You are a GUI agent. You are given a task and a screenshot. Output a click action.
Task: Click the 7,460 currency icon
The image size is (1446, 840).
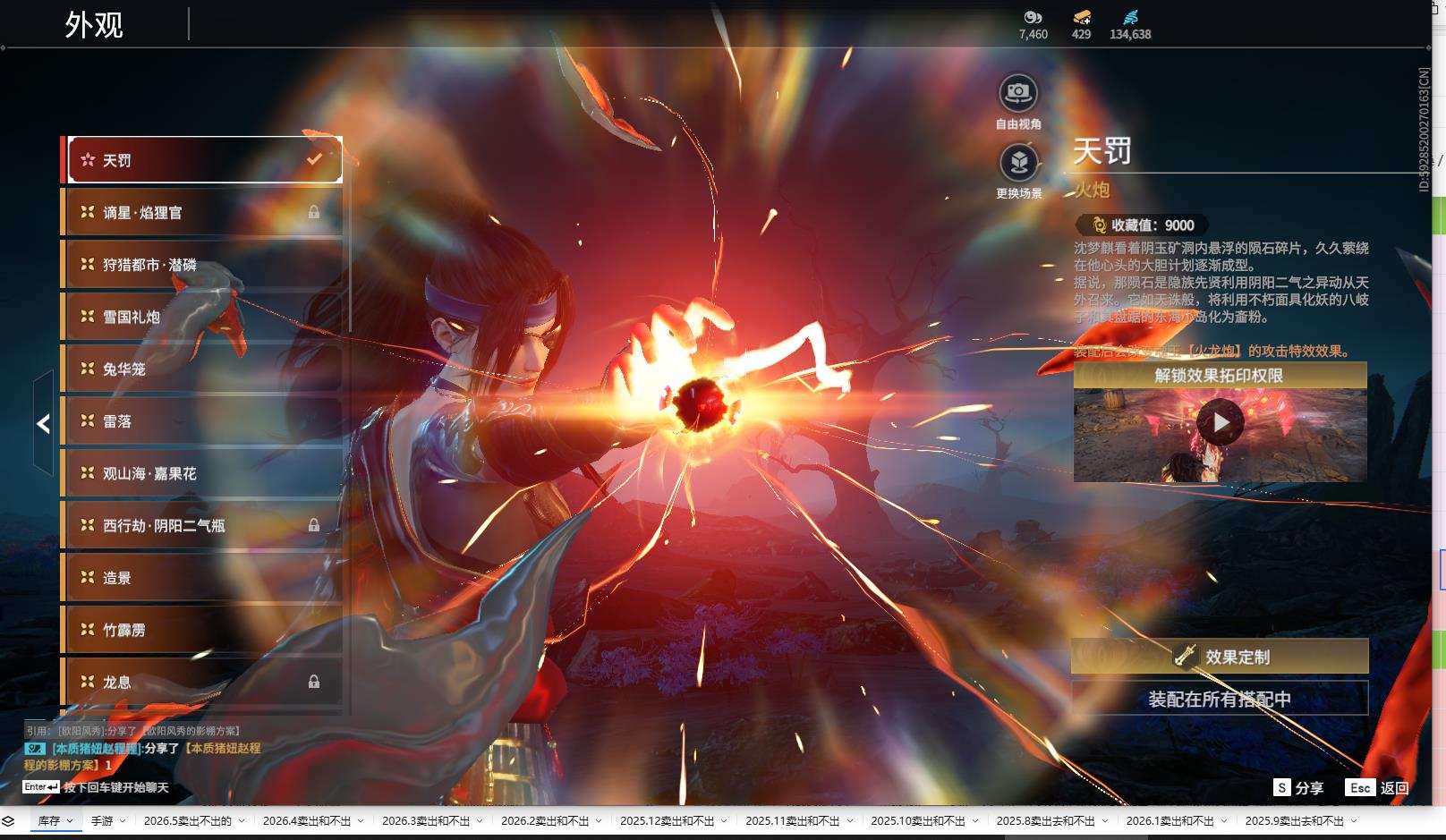coord(1033,17)
